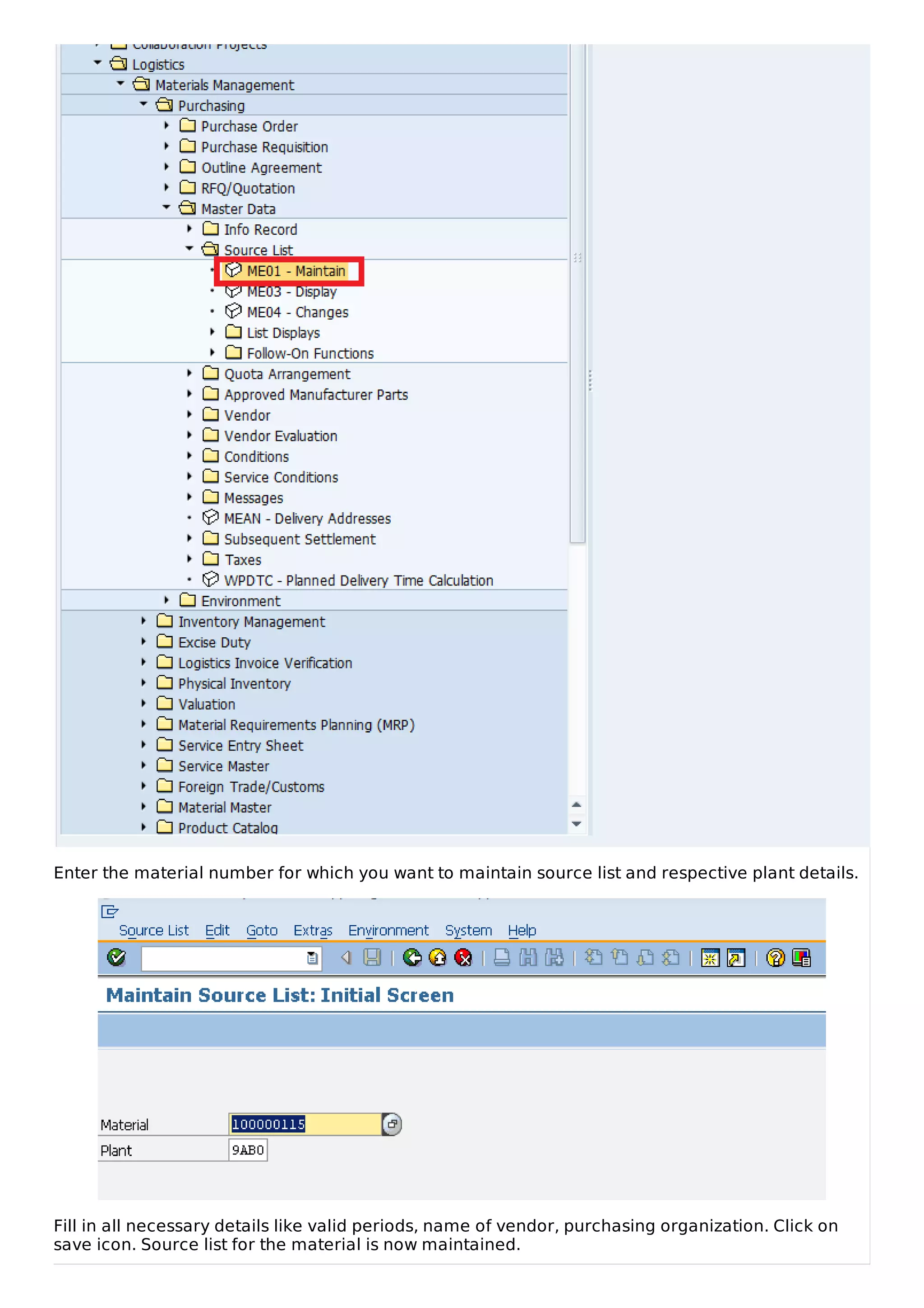Screen dimensions: 924x1308
Task: Collapse the Logistics folder node
Action: (98, 63)
